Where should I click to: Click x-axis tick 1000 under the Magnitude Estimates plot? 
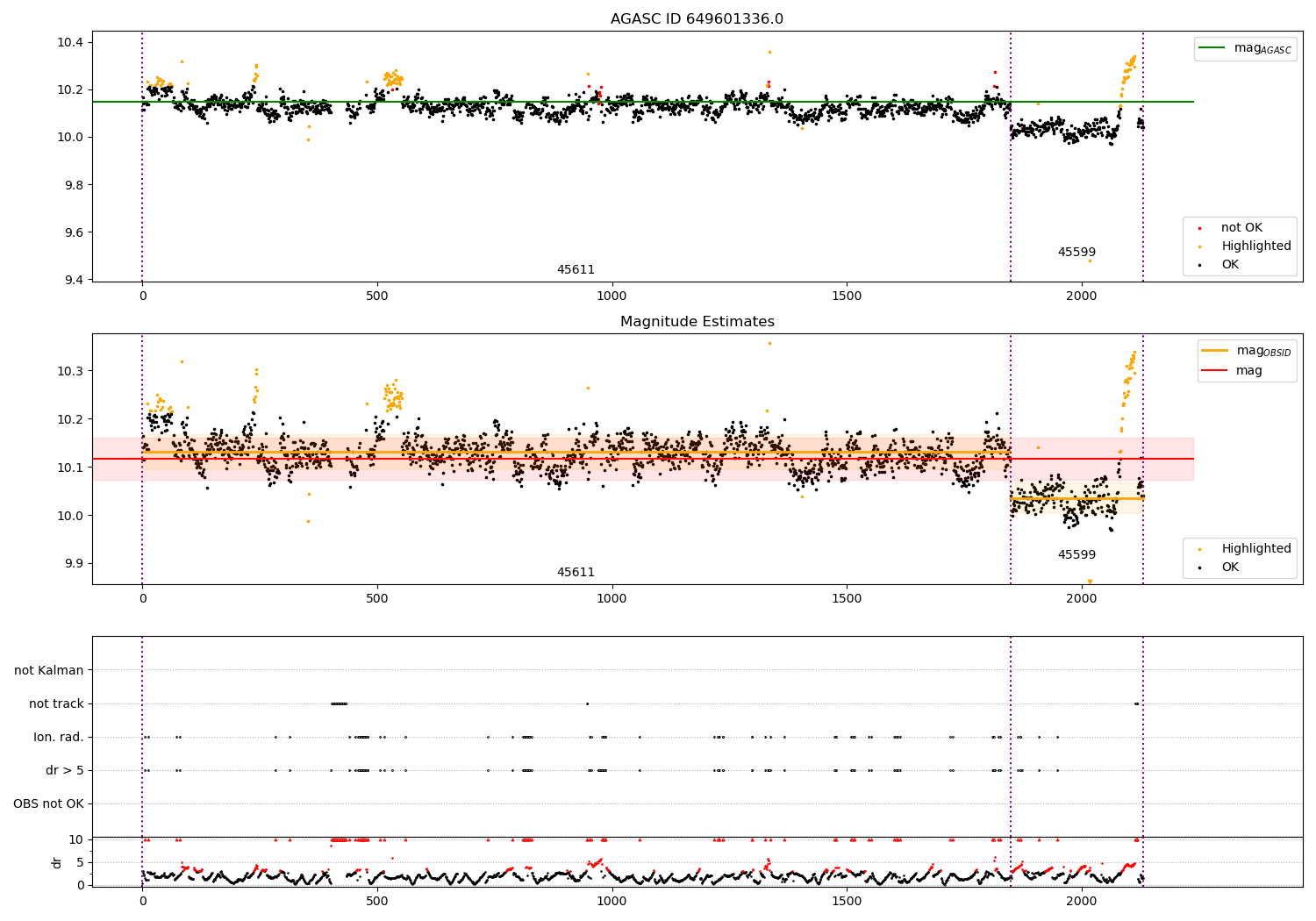tap(612, 599)
